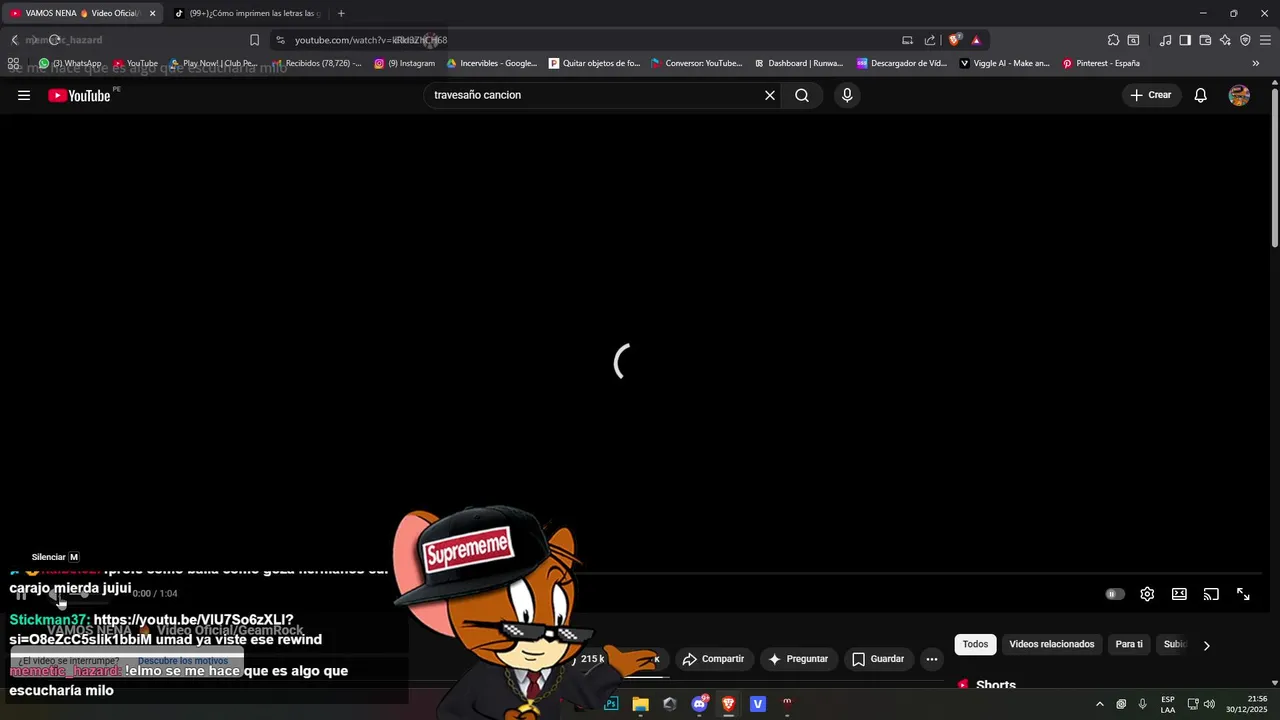Switch to theater mode in player
Viewport: 1280px width, 720px height.
tap(1179, 594)
